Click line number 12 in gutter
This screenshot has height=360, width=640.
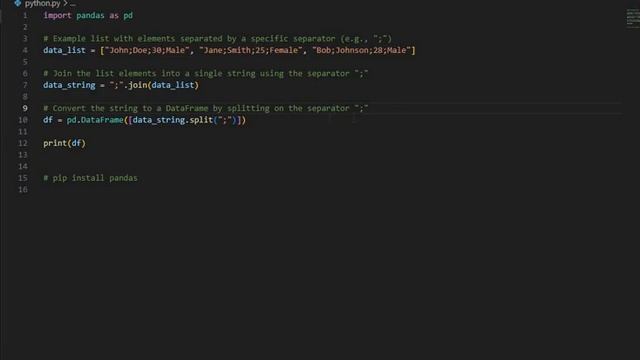click(x=23, y=143)
